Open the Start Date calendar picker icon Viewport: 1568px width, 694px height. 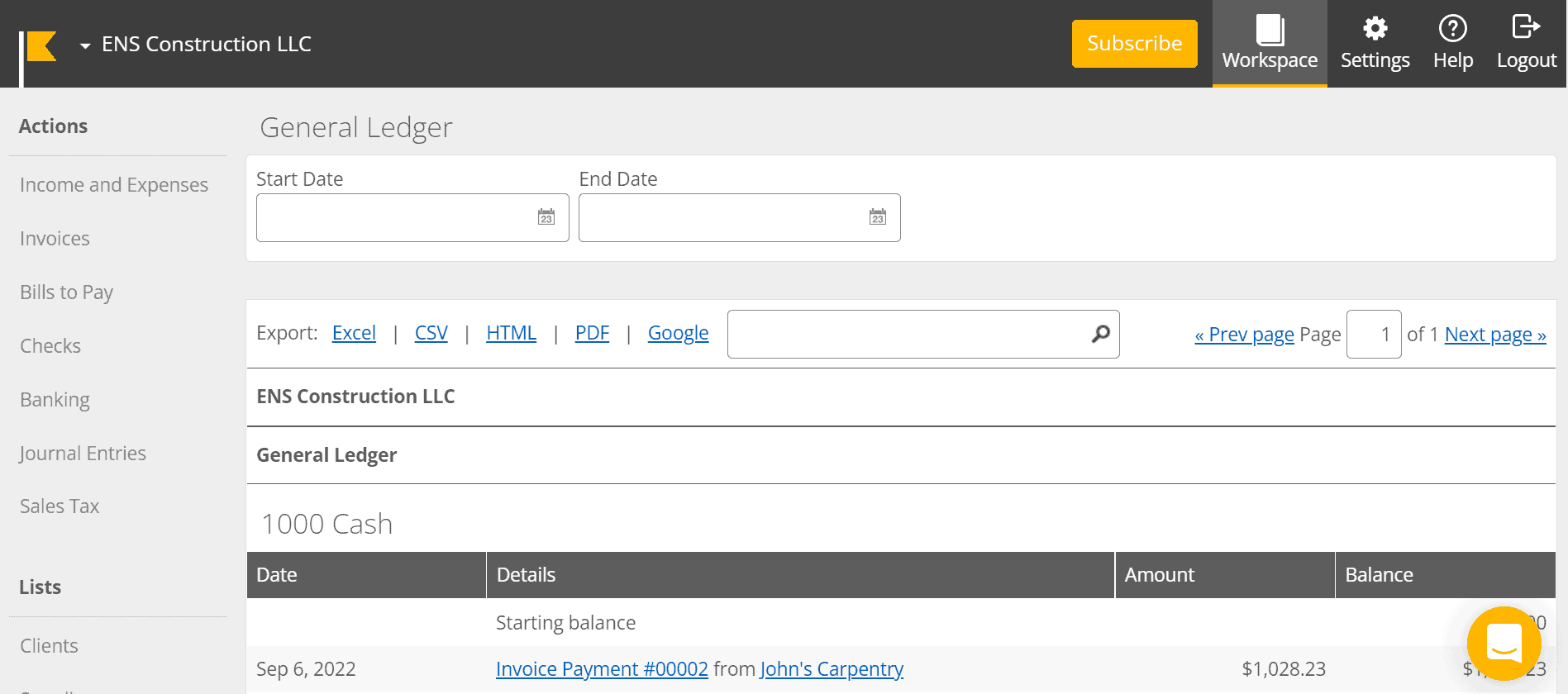point(546,217)
